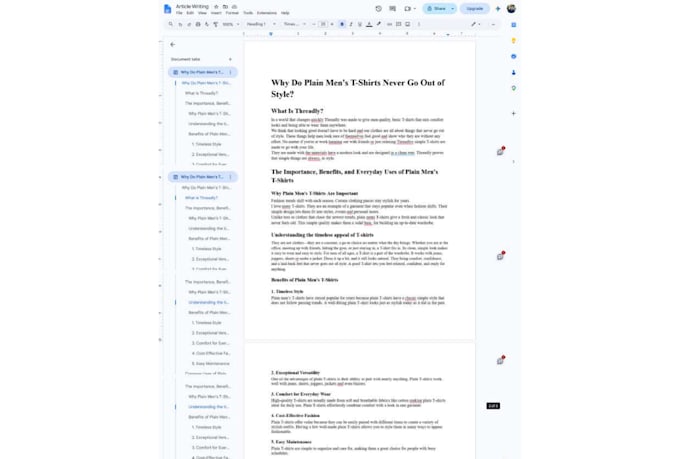Open Contacts in the side panel

point(513,72)
